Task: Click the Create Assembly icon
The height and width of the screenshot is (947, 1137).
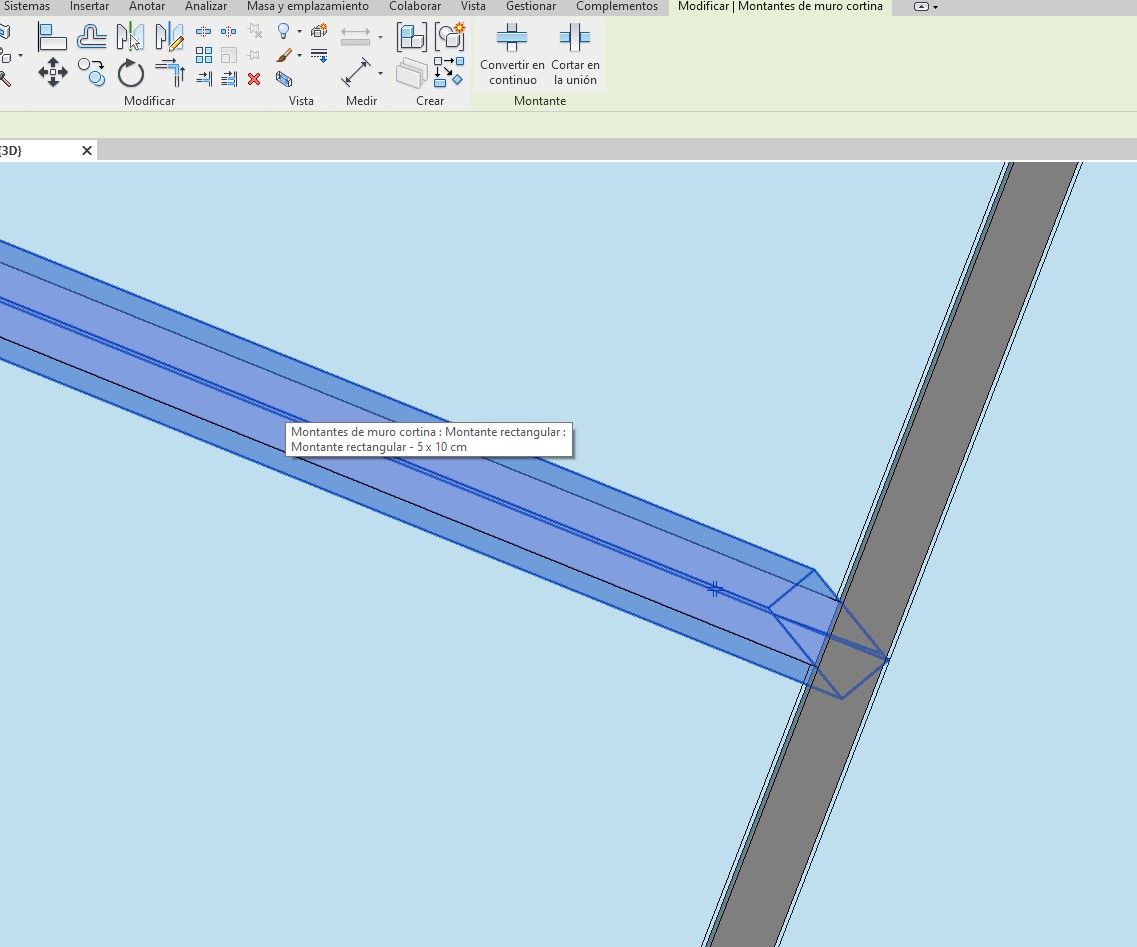Action: (x=412, y=38)
